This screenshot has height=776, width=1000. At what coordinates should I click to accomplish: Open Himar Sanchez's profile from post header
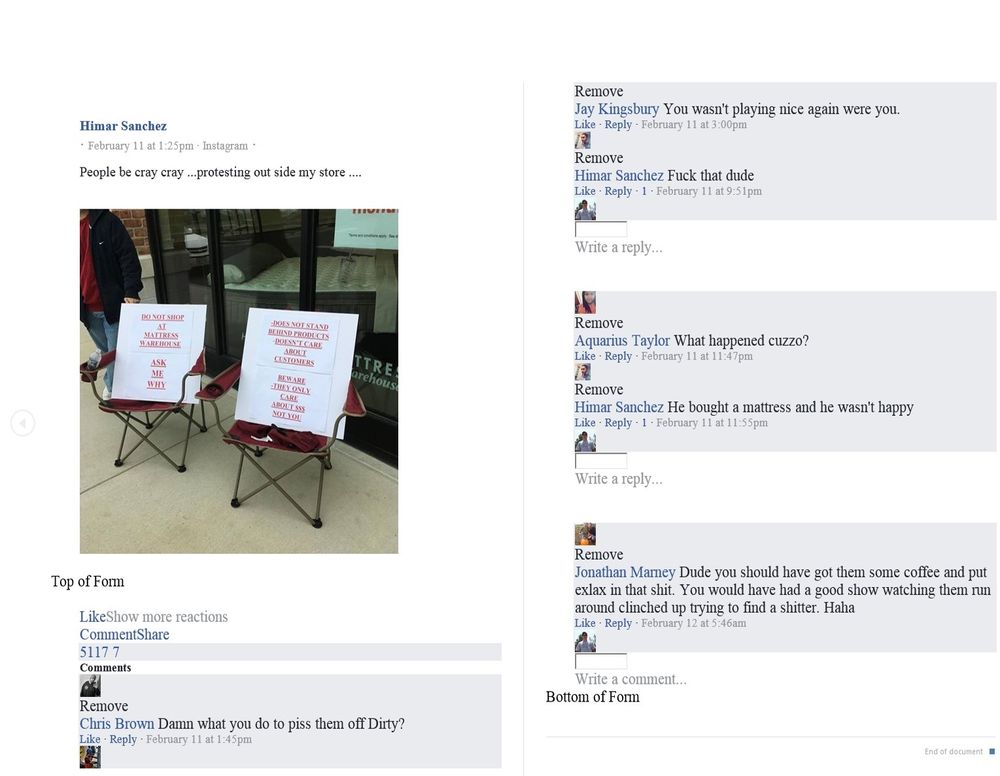point(123,126)
